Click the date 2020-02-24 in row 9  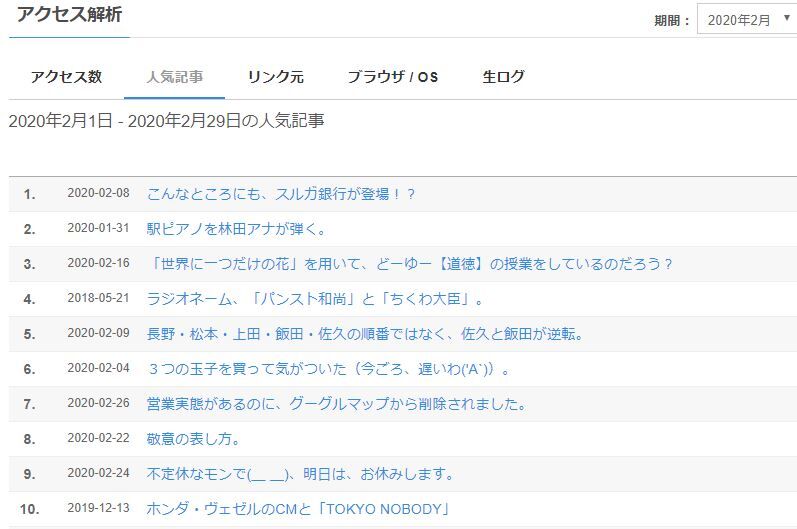click(99, 473)
